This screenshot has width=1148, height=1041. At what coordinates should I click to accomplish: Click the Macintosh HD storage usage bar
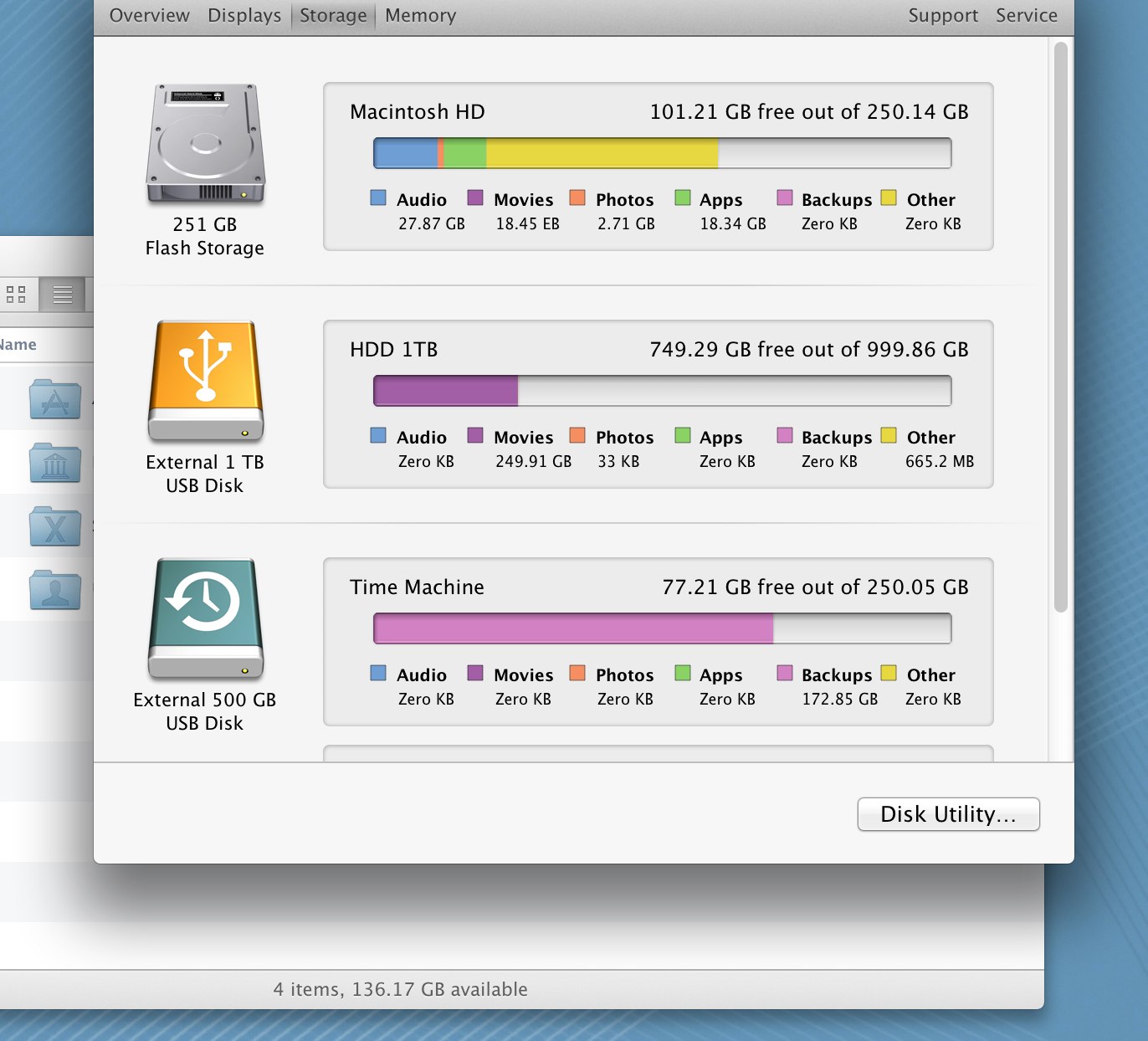(663, 153)
